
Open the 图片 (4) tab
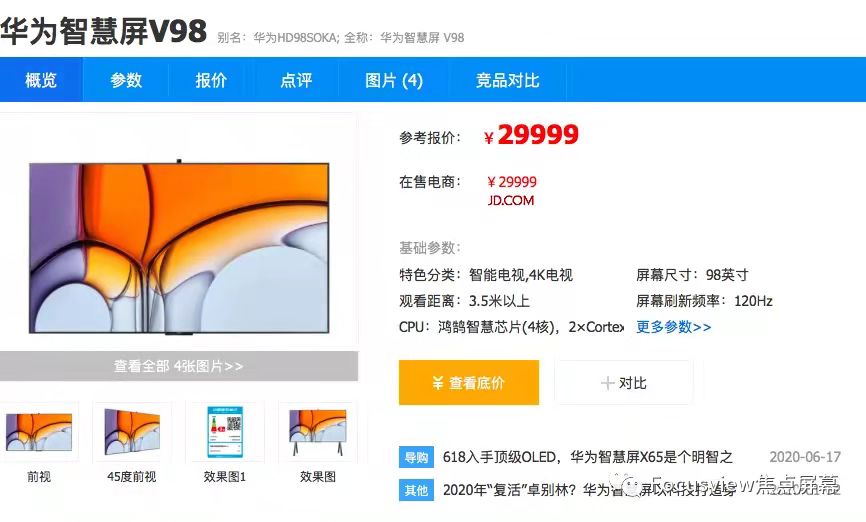click(394, 80)
